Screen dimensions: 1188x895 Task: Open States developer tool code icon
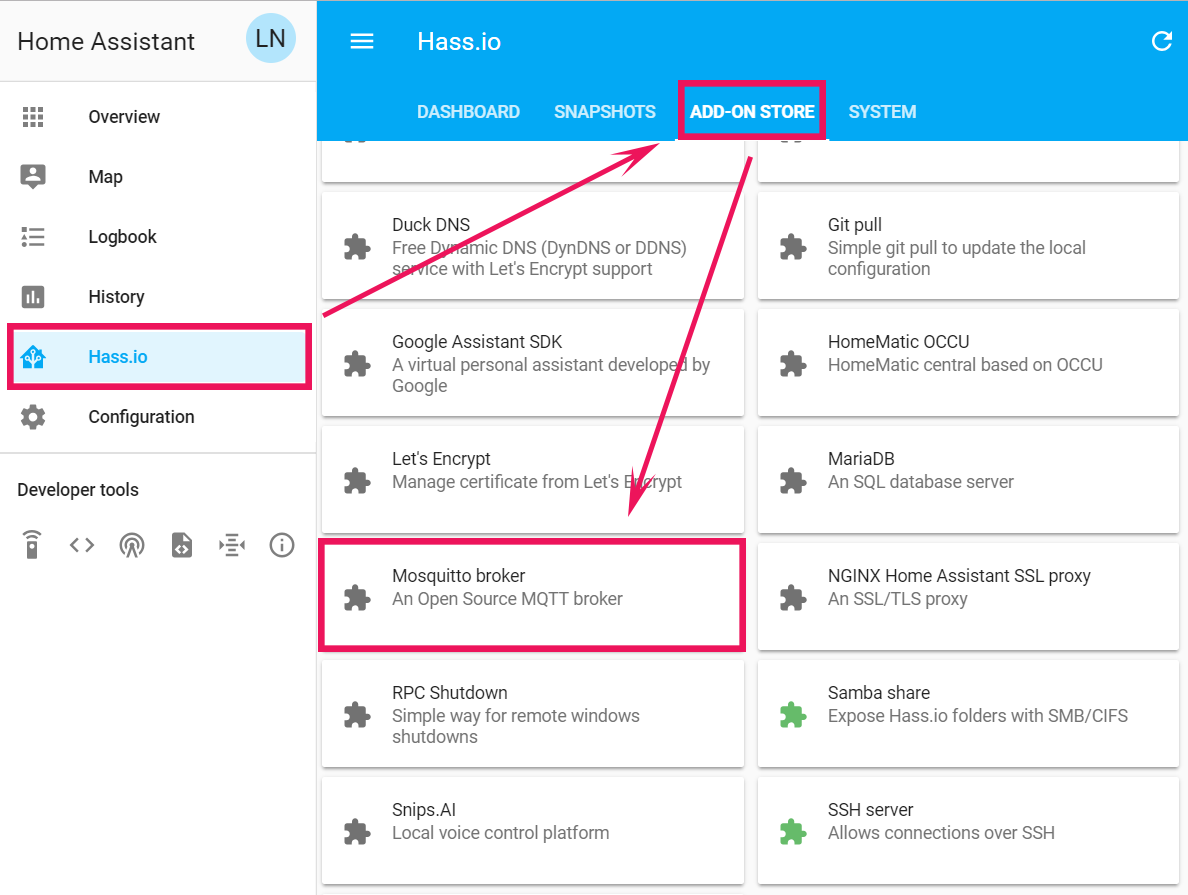82,545
